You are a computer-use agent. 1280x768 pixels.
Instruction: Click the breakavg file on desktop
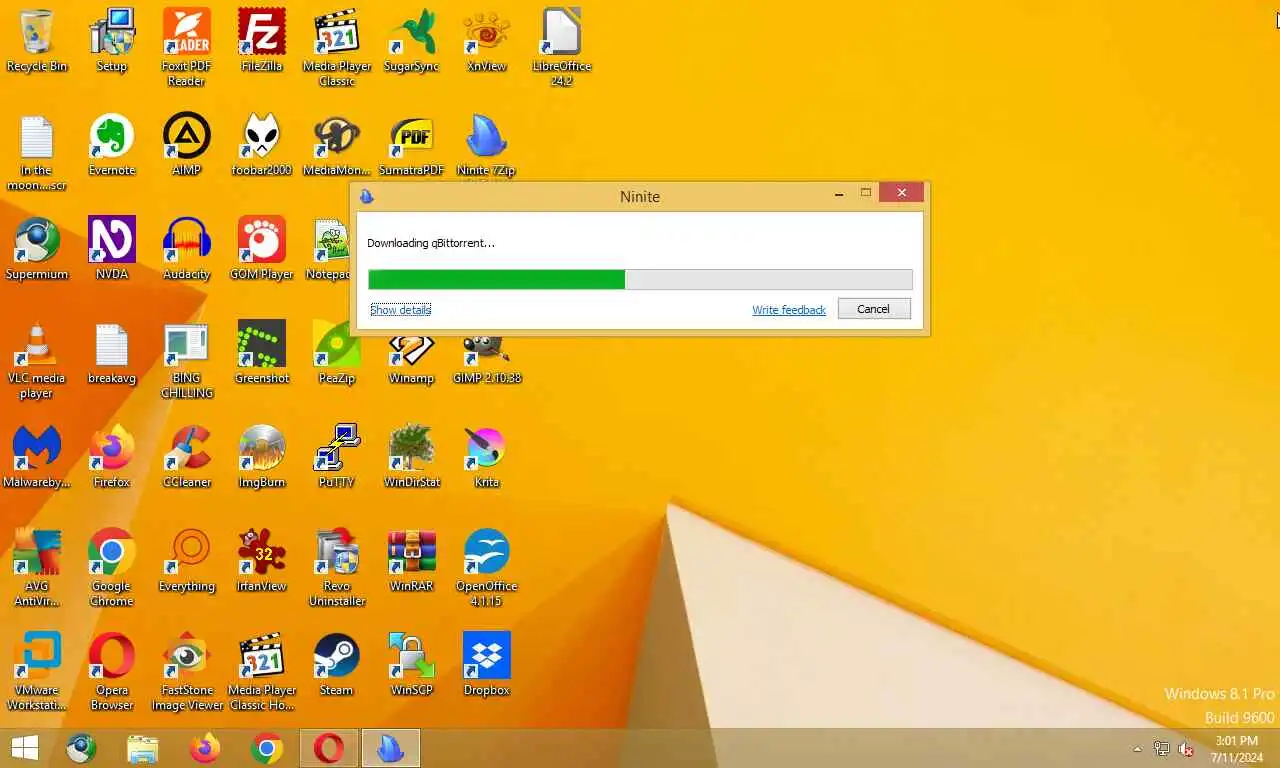pyautogui.click(x=112, y=353)
